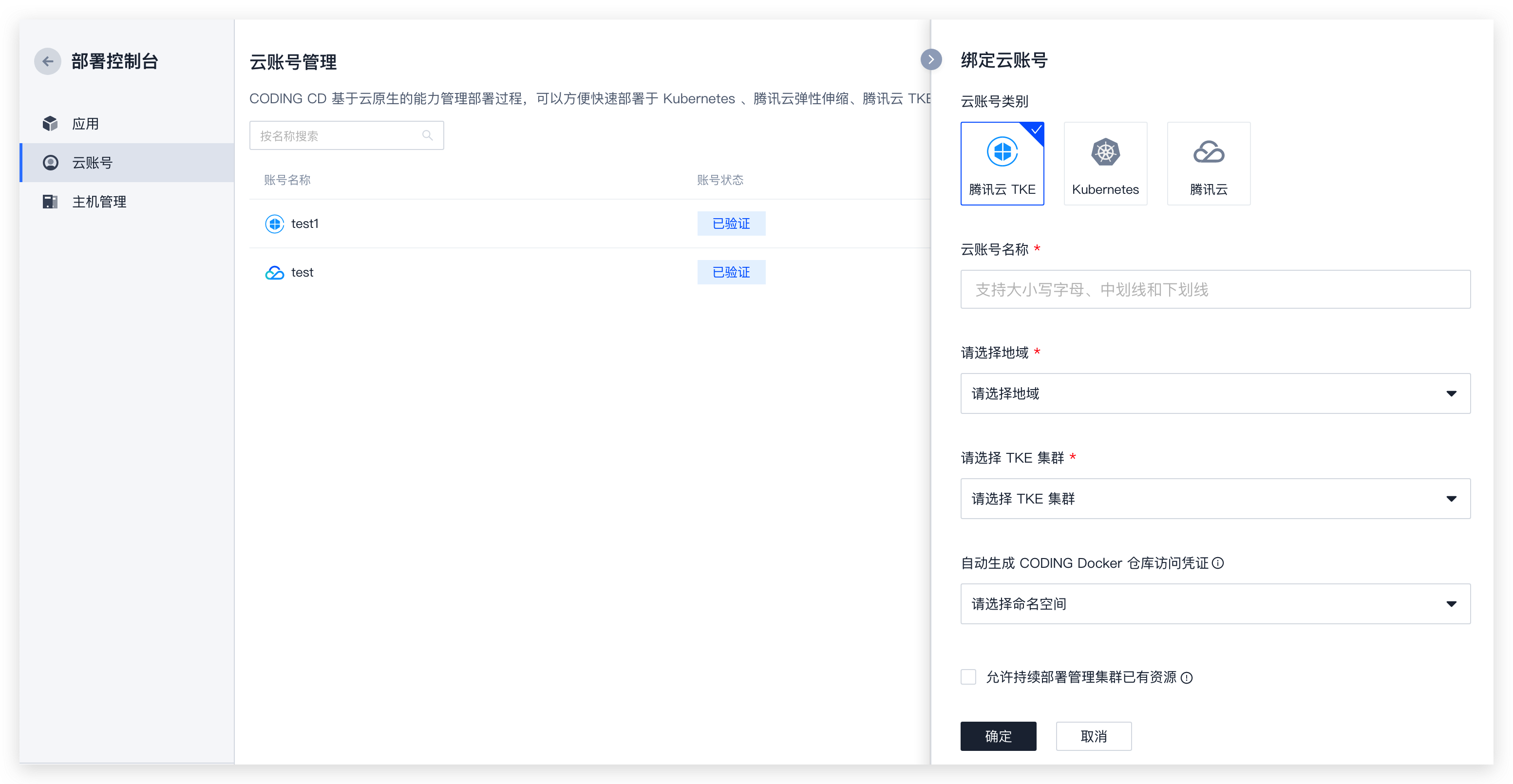Click the 已验证 status of test
The image size is (1513, 784).
tap(731, 273)
